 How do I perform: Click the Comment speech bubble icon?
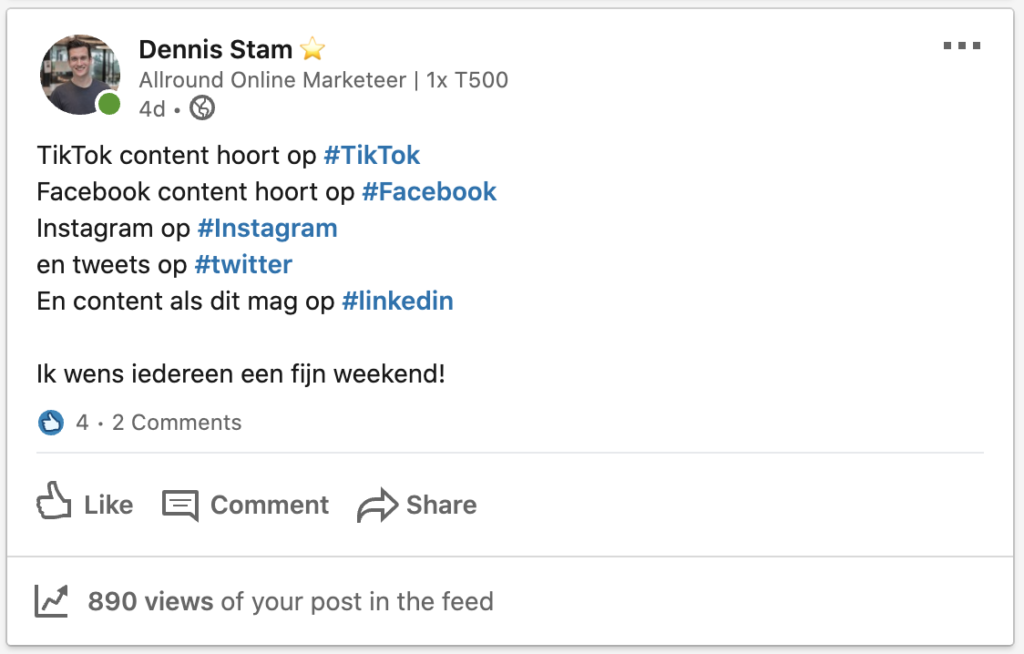tap(180, 506)
